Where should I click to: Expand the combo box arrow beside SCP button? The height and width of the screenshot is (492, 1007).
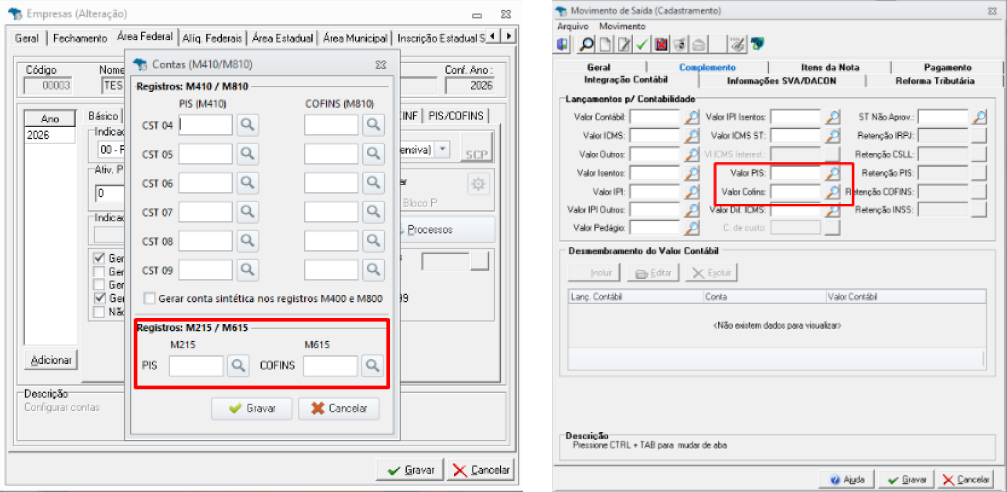442,149
